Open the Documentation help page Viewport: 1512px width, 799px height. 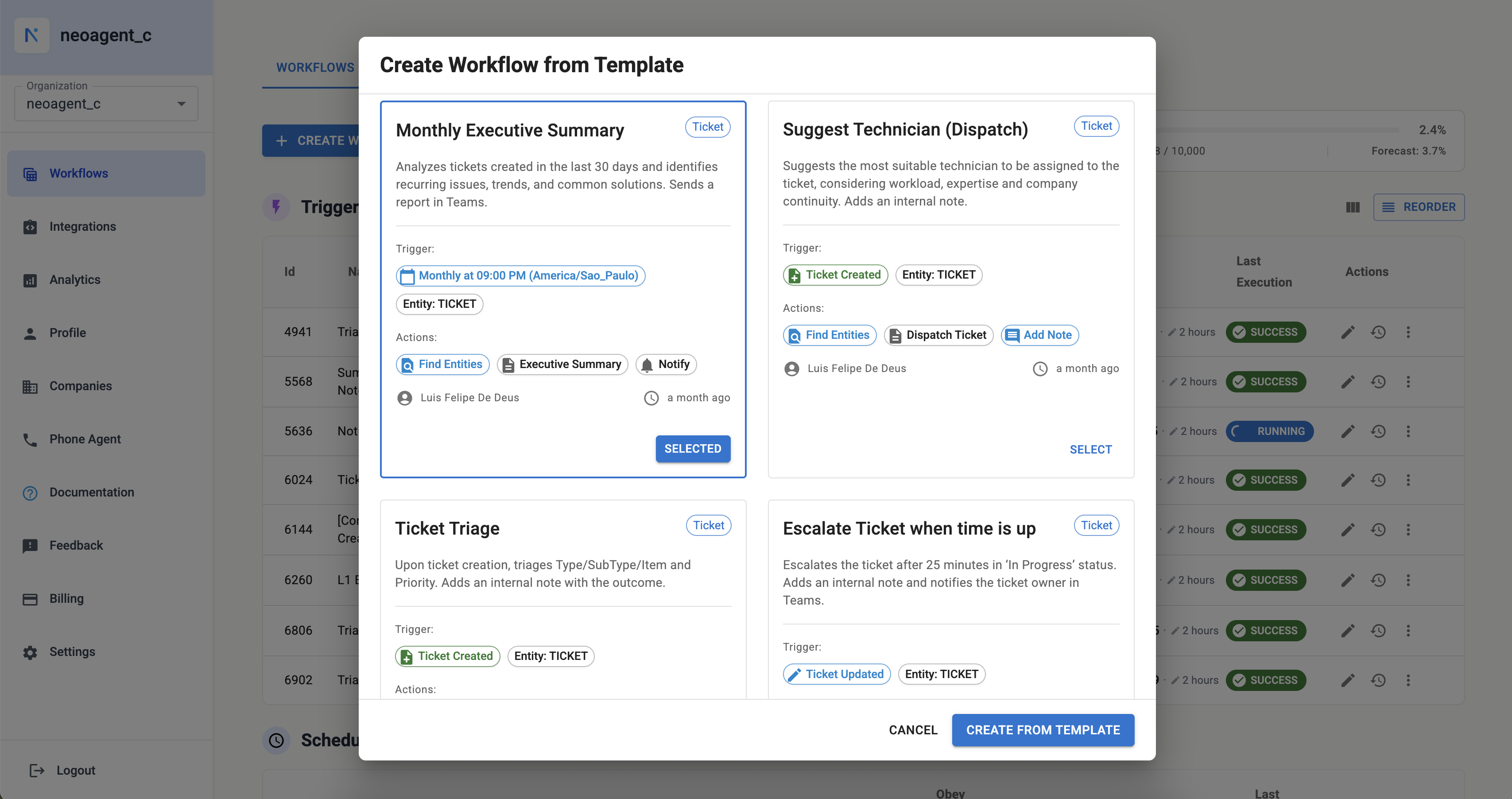point(92,493)
